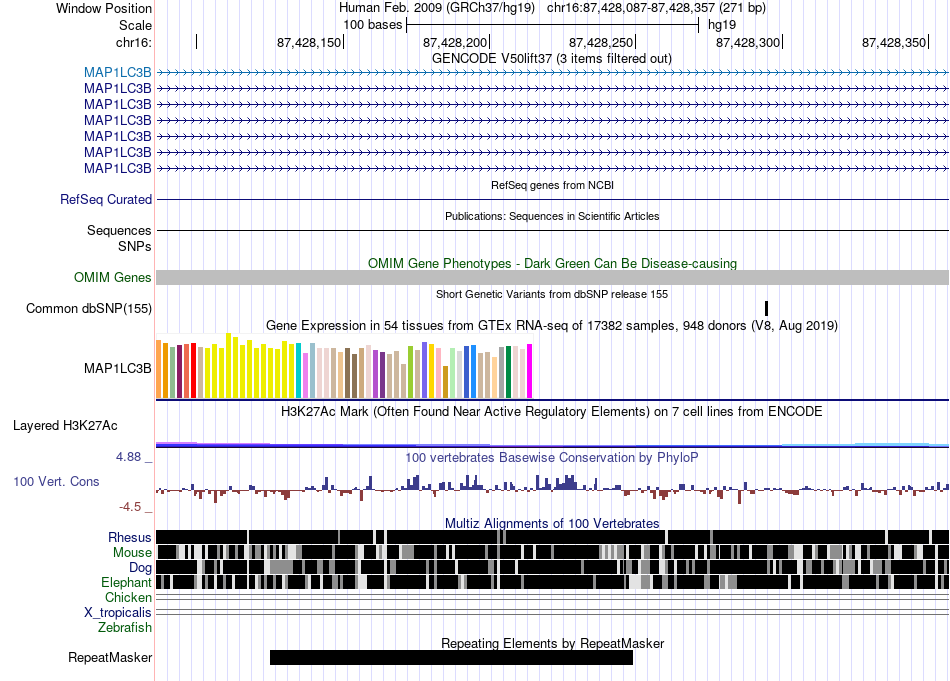Viewport: 950px width, 681px height.
Task: Open the H3K27Ac Mark ENCODE track title
Action: 552,412
